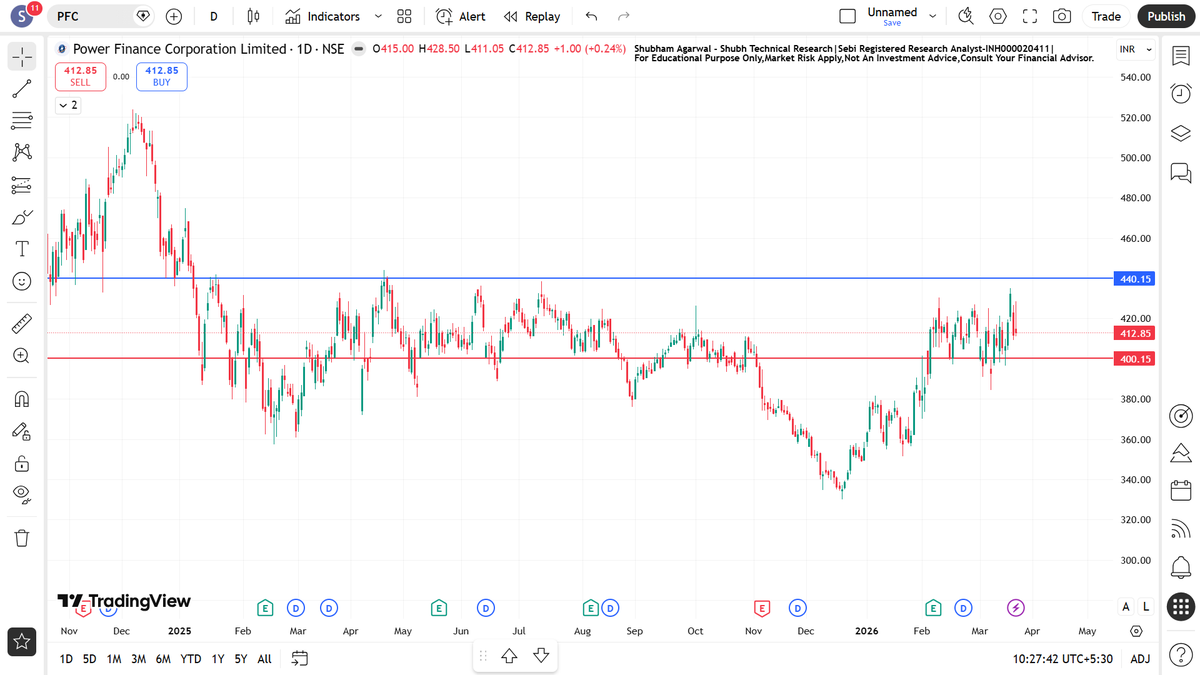Select the 3M date range
The width and height of the screenshot is (1200, 675).
(138, 659)
